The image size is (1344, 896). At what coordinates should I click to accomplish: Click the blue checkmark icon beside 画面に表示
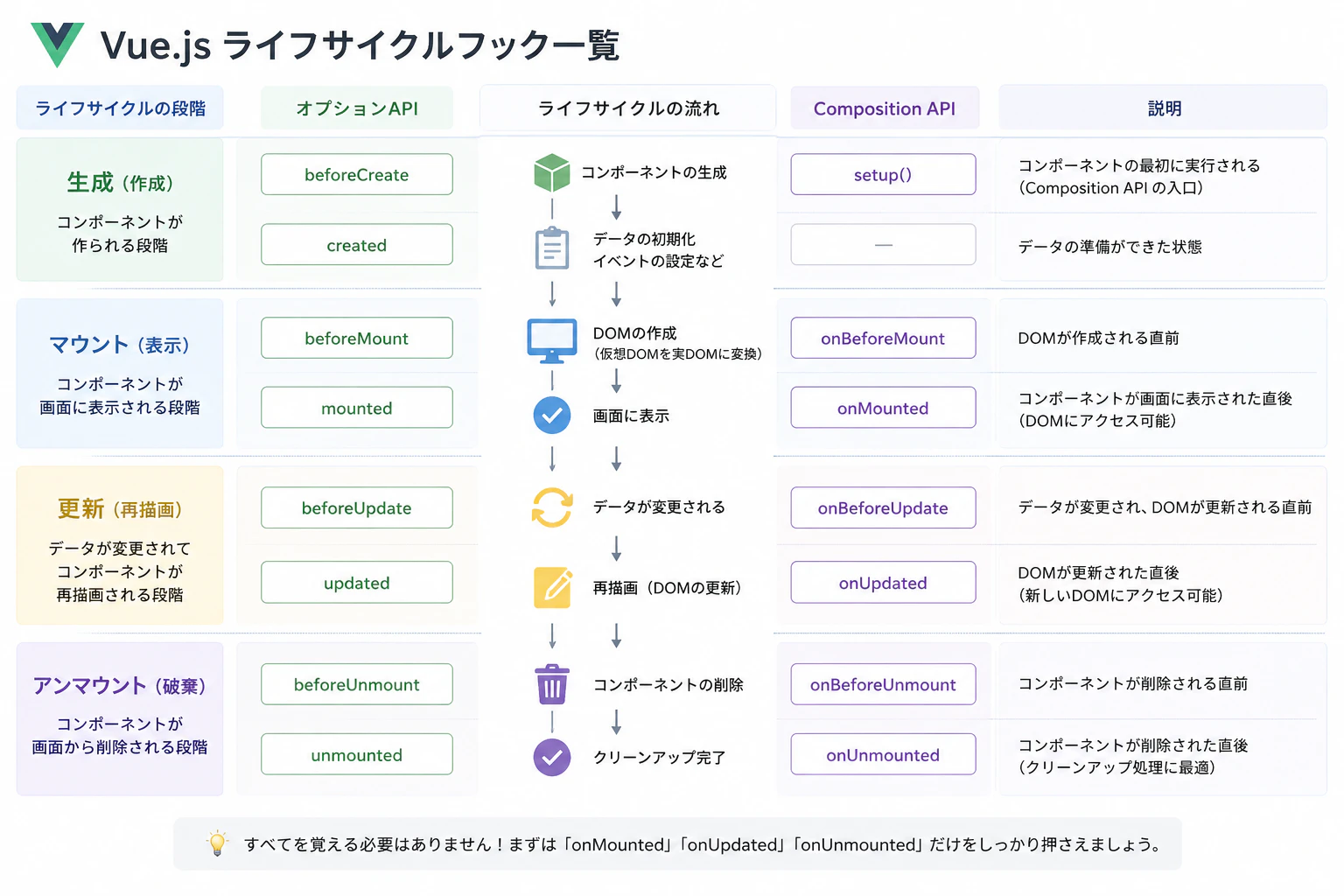[x=552, y=416]
